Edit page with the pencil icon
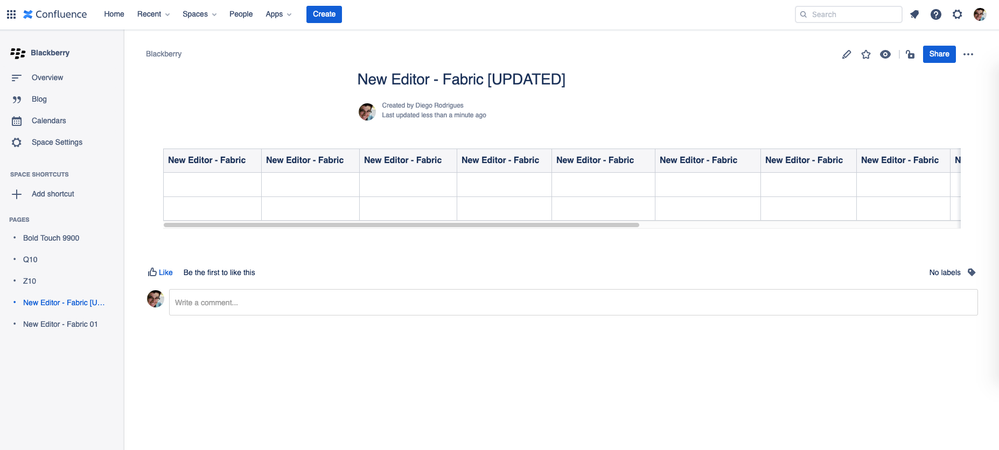The height and width of the screenshot is (450, 999). coord(846,54)
